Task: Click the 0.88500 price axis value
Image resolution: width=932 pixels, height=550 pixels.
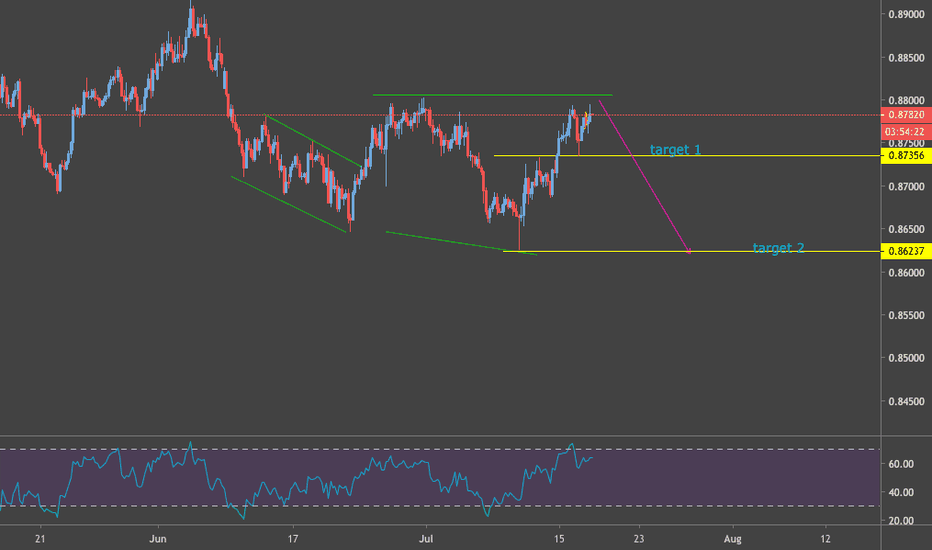Action: coord(906,58)
